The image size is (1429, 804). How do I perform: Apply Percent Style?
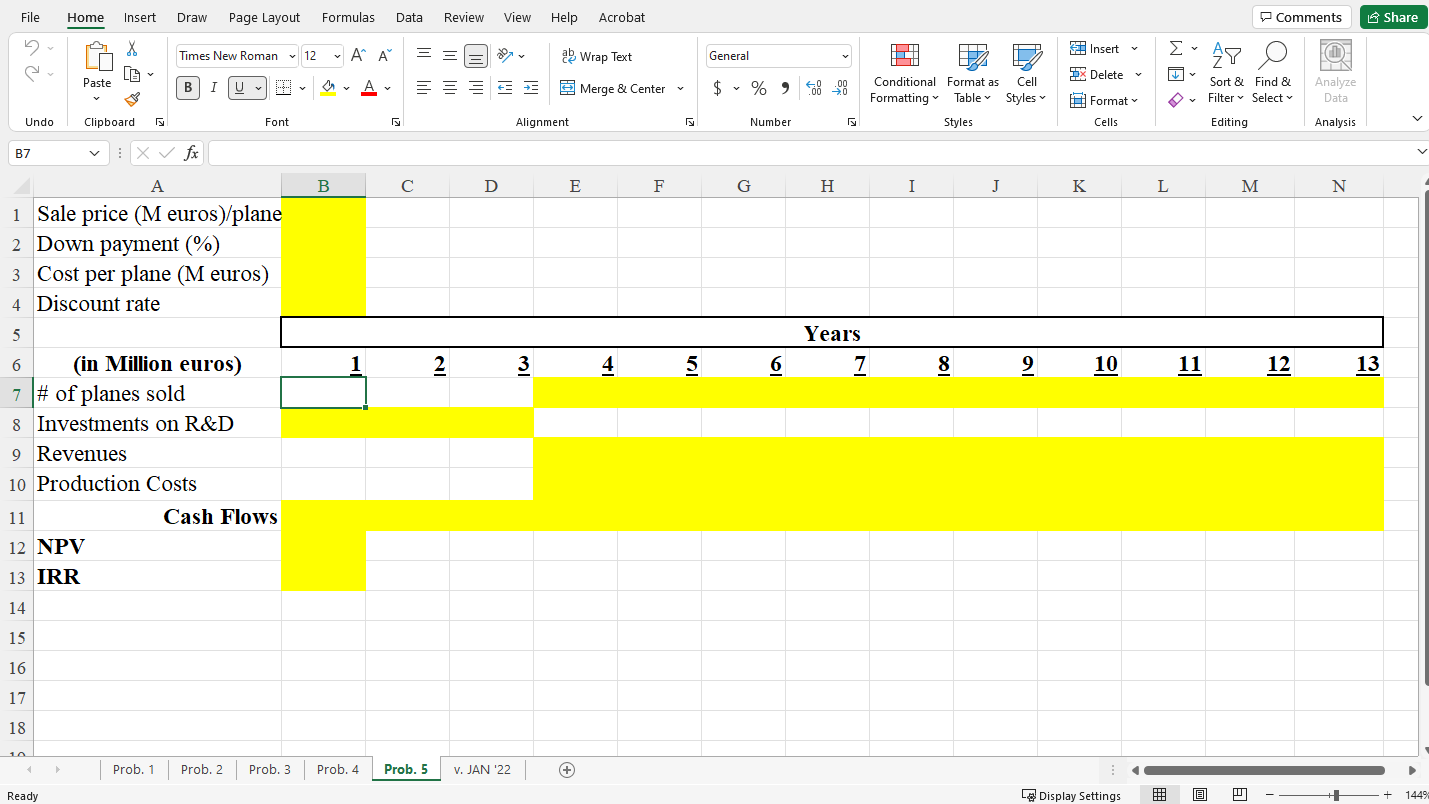tap(759, 88)
